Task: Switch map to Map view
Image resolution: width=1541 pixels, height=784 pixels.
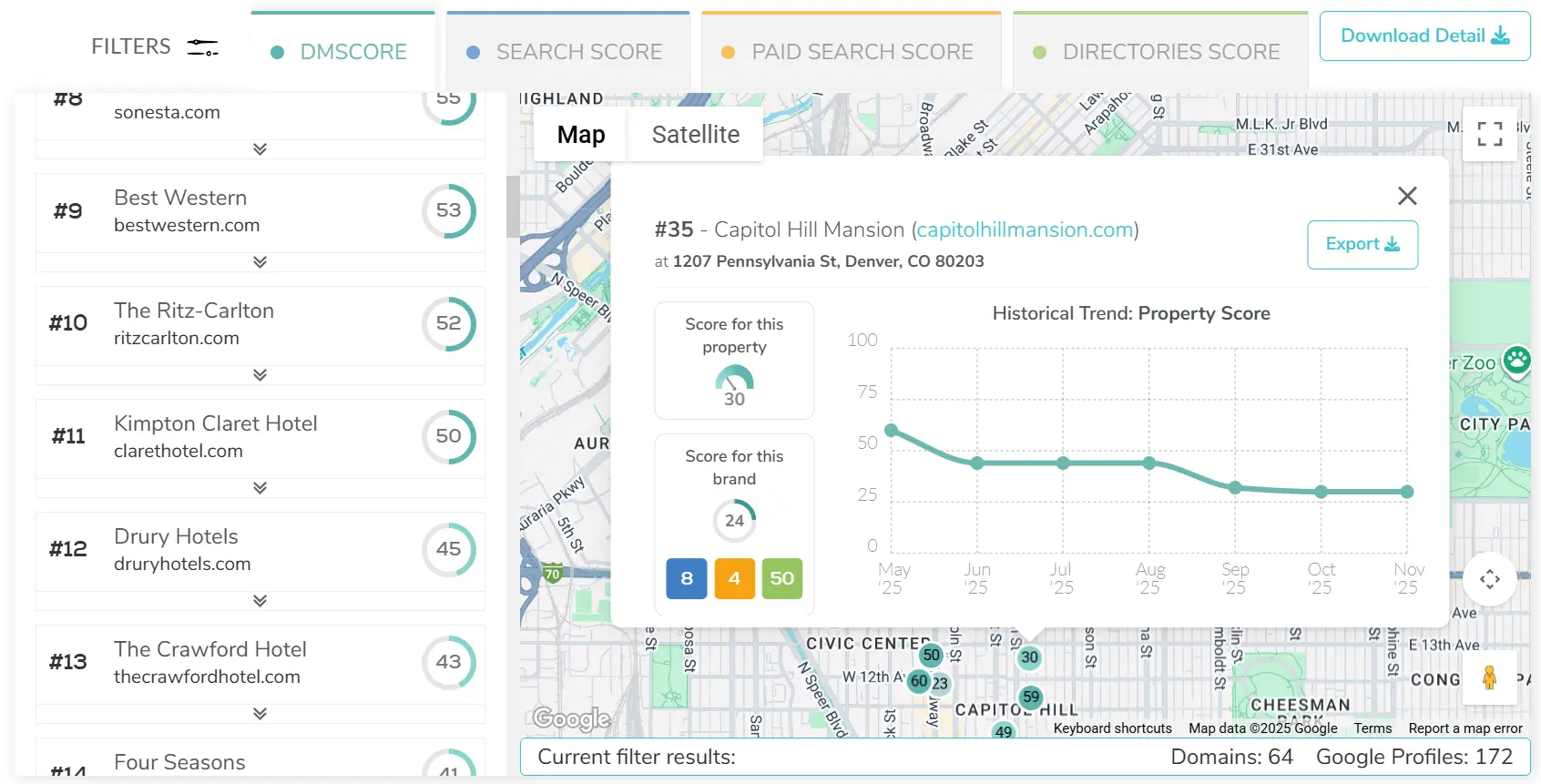Action: click(x=580, y=135)
